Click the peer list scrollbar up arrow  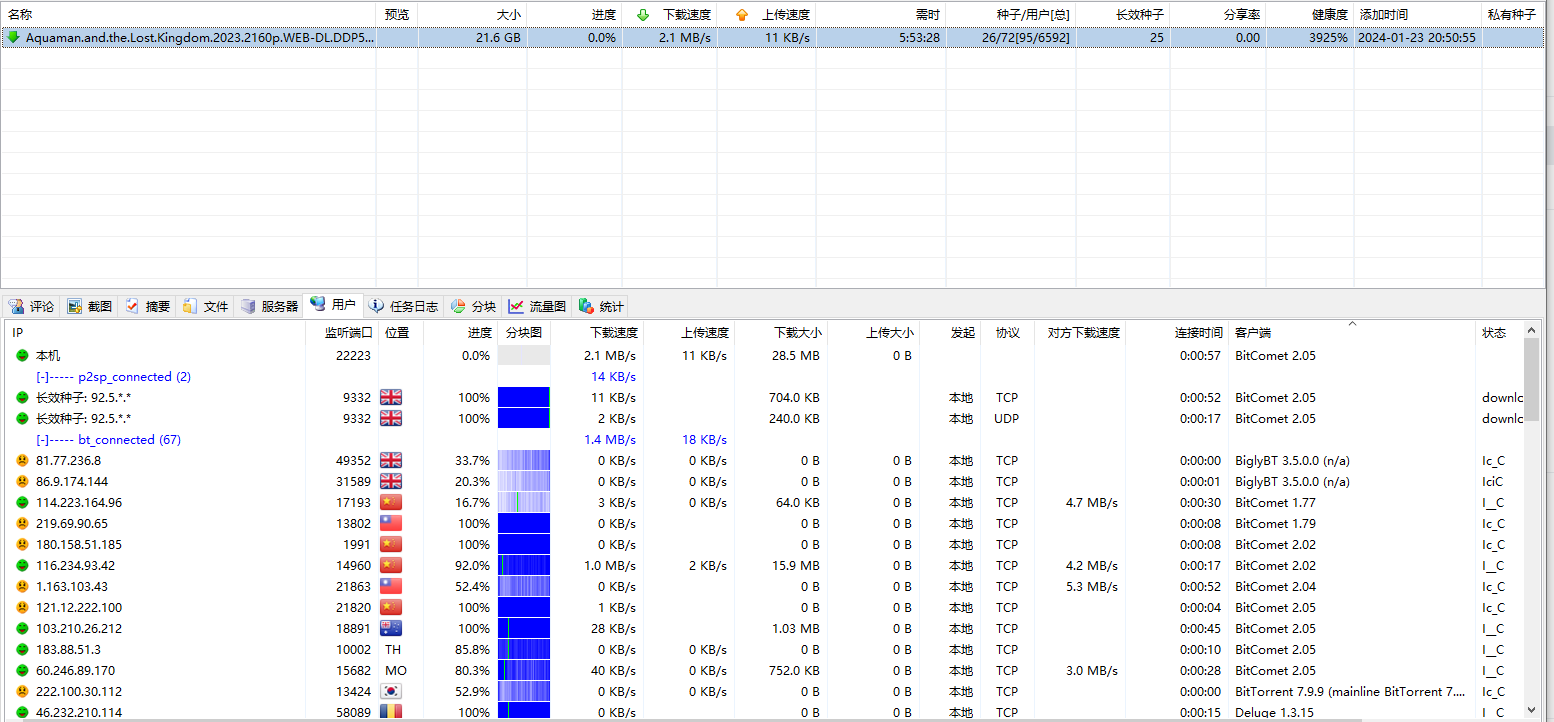click(1531, 331)
